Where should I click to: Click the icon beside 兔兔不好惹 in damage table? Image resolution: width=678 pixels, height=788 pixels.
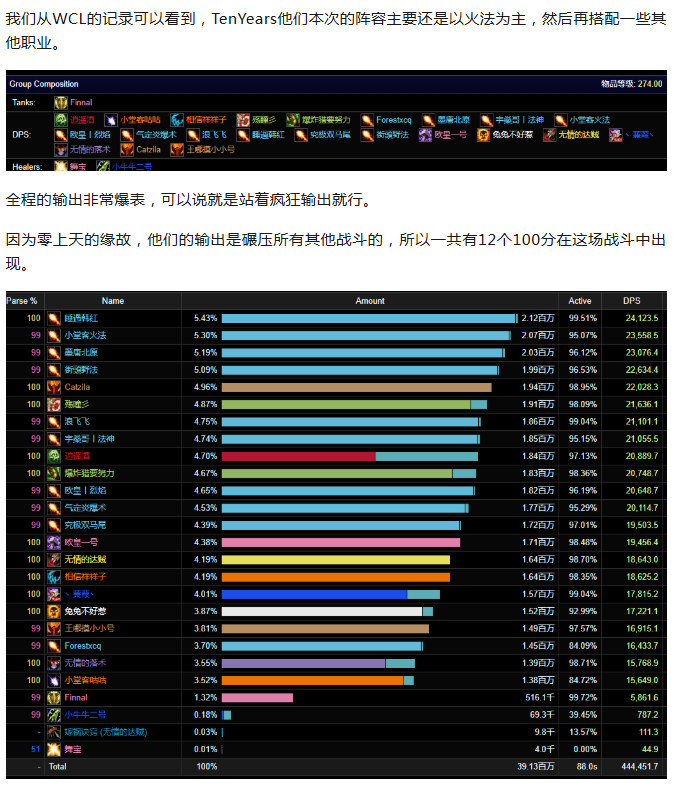[54, 611]
